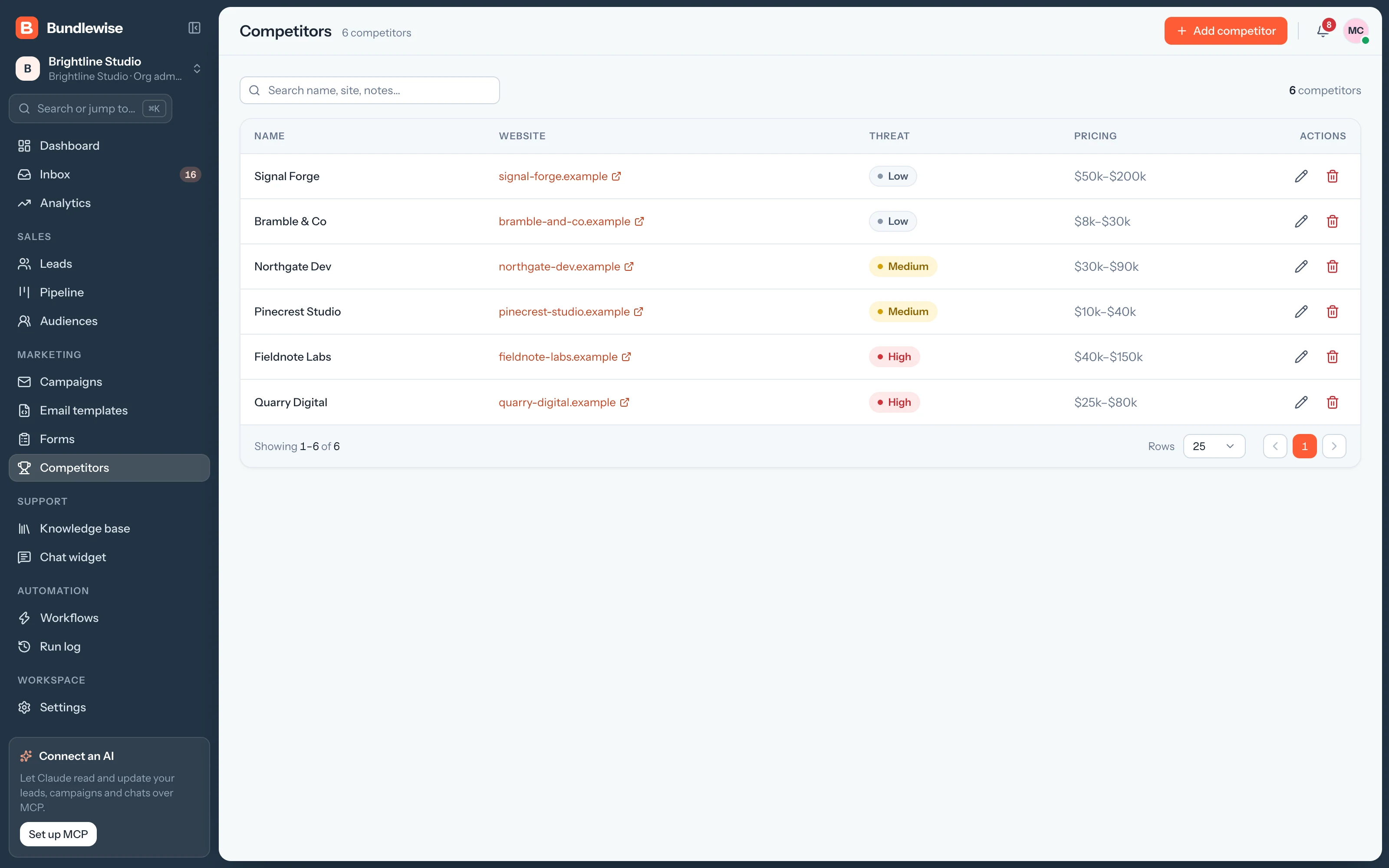This screenshot has width=1389, height=868.
Task: Open Inbox with 16 unread
Action: click(x=109, y=174)
